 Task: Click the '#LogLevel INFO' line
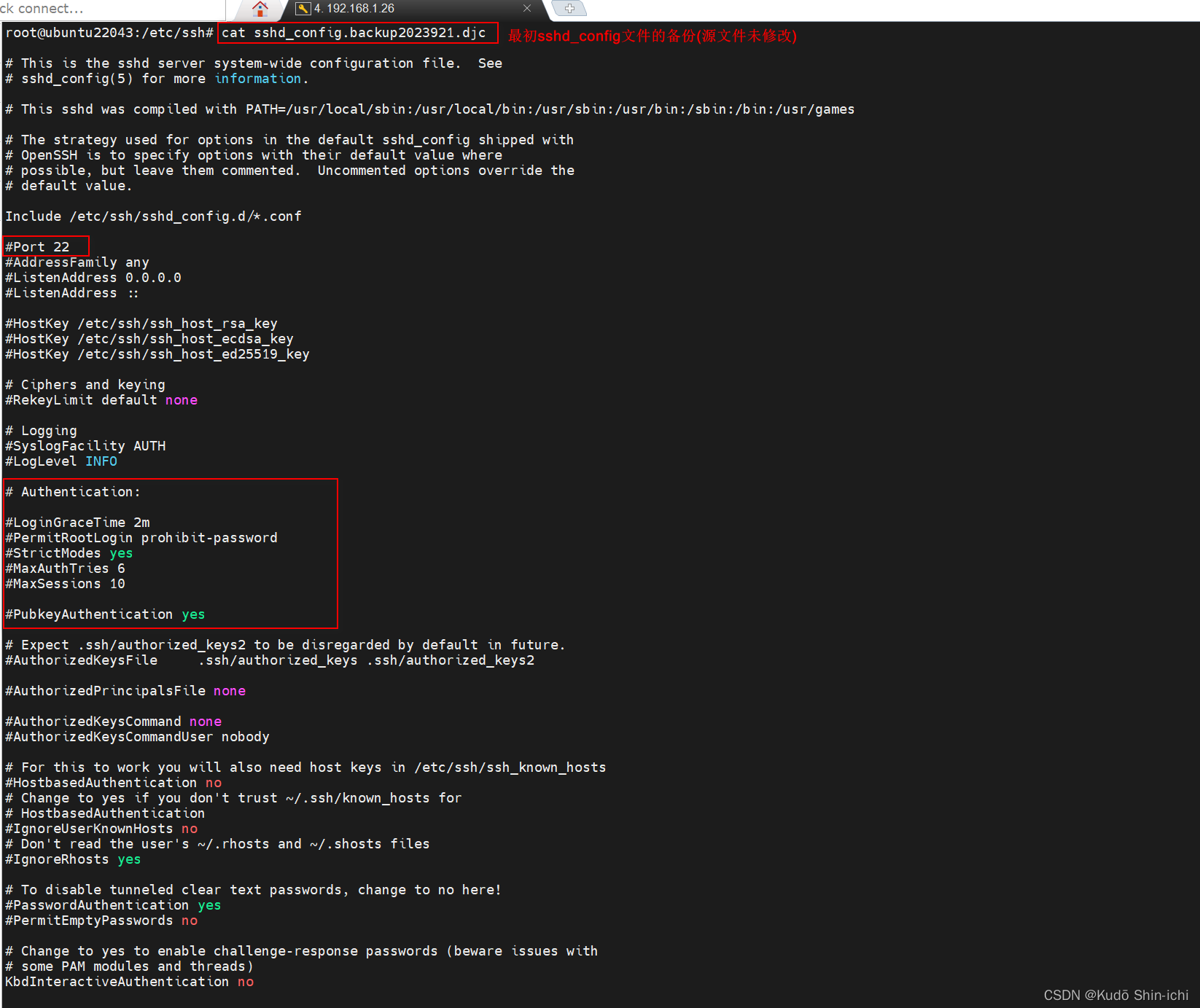[x=61, y=461]
